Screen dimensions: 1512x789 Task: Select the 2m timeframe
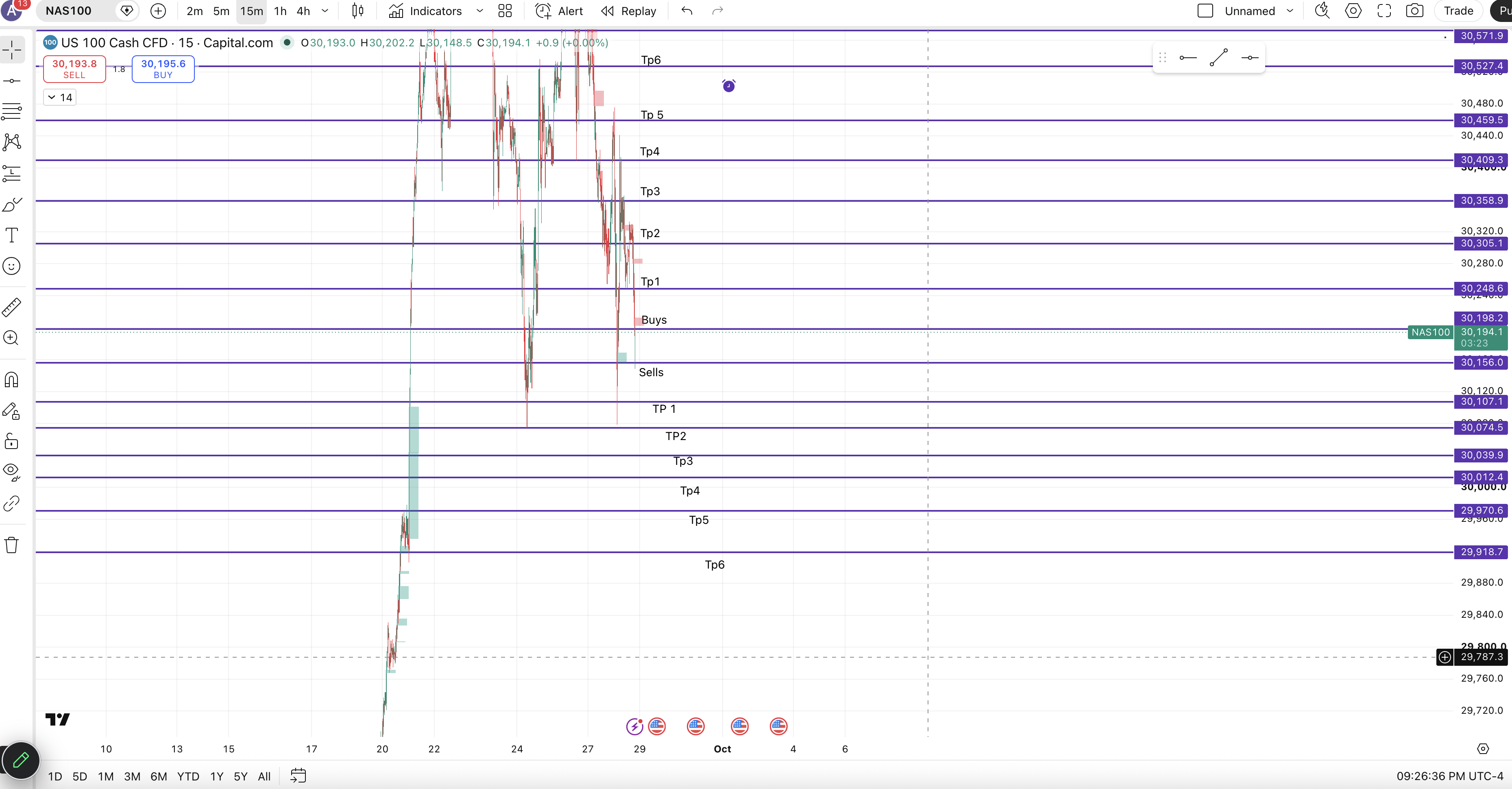194,11
